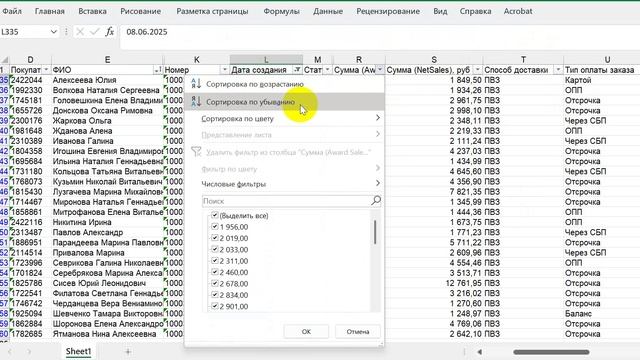Switch to the Рецензирование ribbon tab

pos(388,11)
